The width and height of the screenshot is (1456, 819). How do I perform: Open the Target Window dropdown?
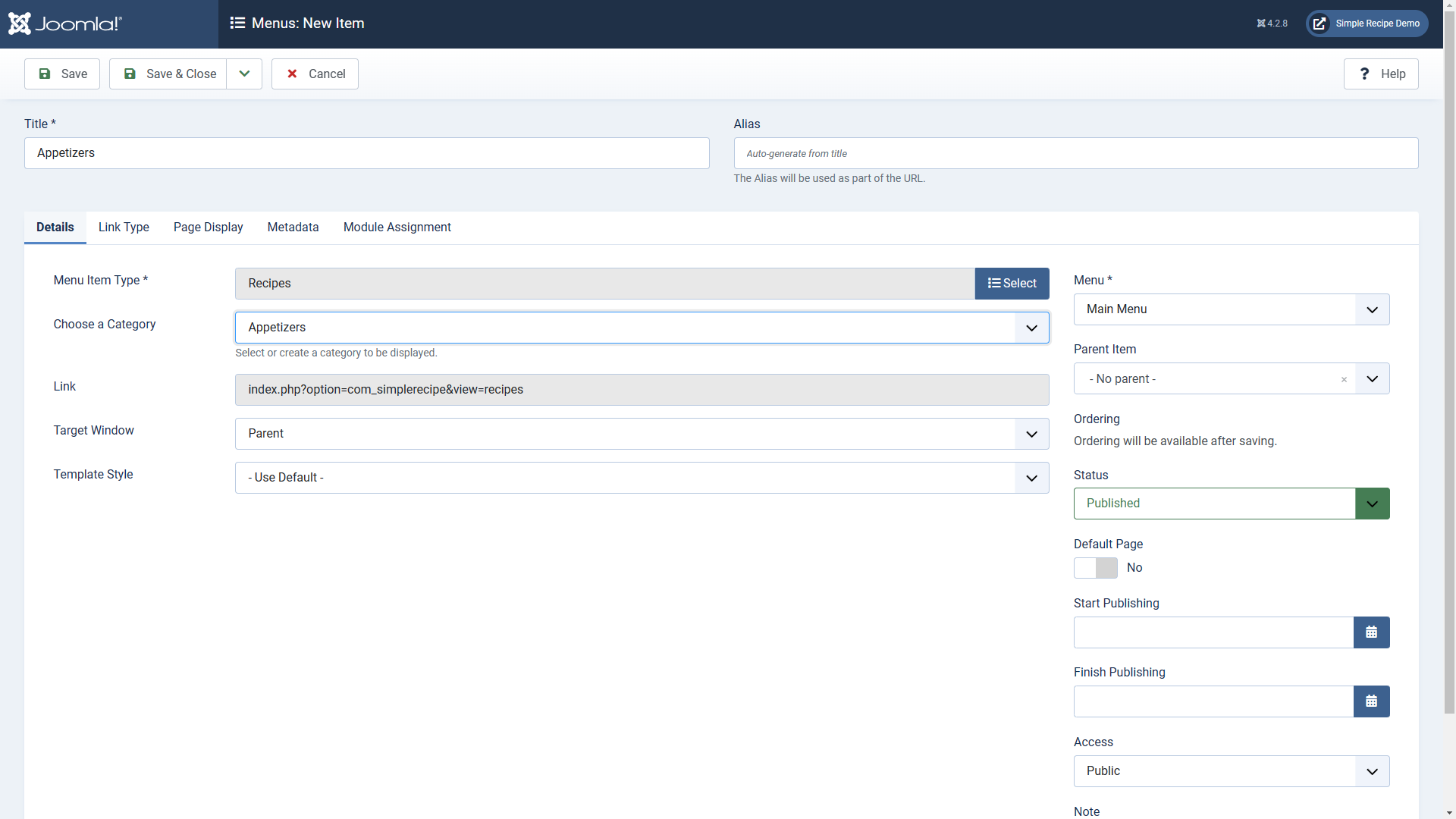[x=642, y=434]
